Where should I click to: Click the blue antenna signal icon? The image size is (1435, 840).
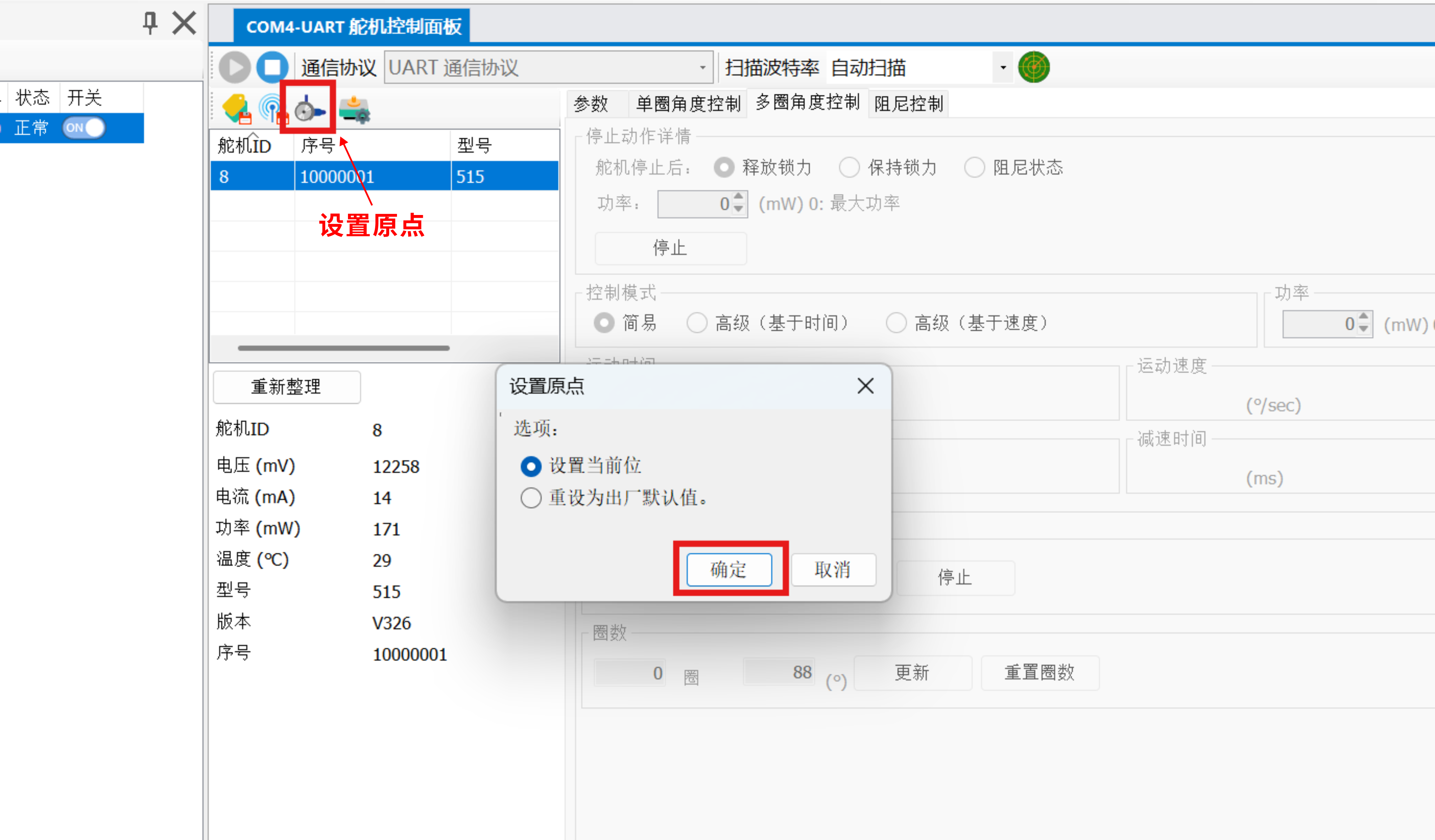coord(272,108)
